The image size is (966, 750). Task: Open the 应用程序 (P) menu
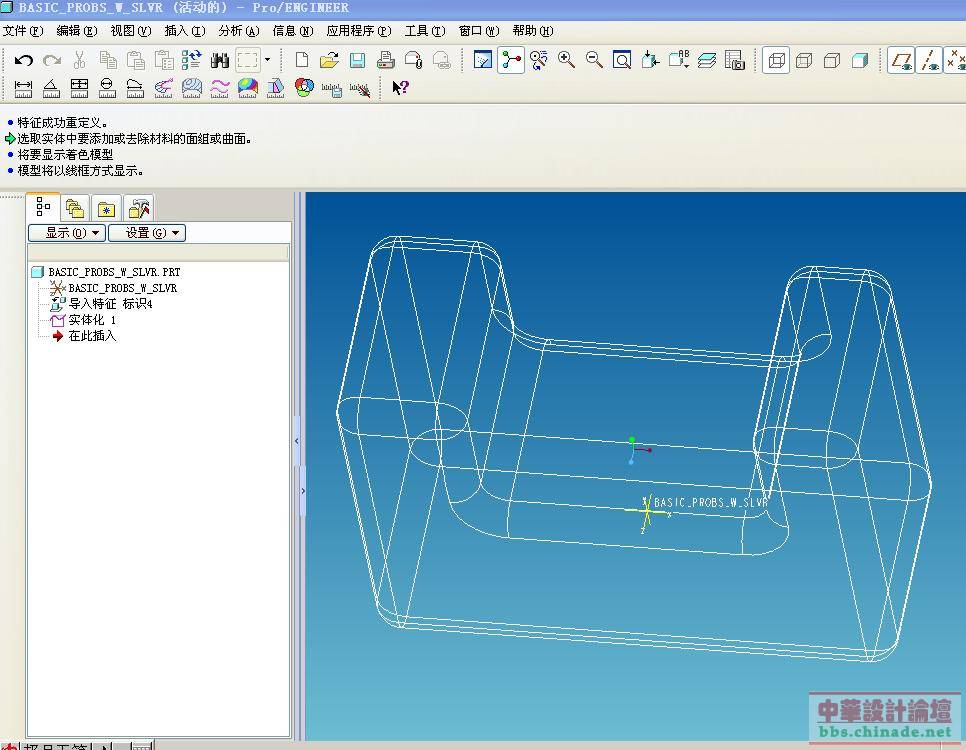(359, 31)
